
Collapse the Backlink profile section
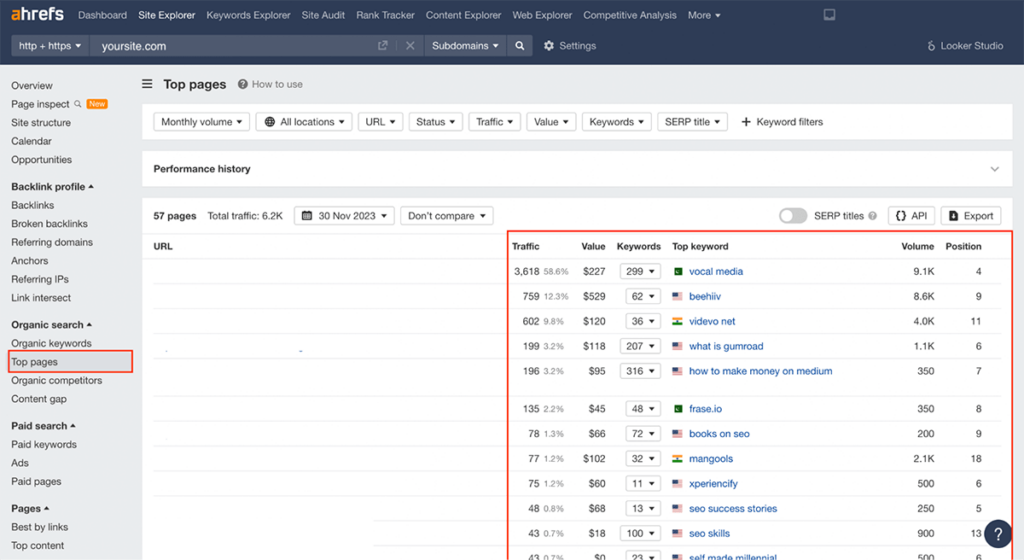(52, 187)
